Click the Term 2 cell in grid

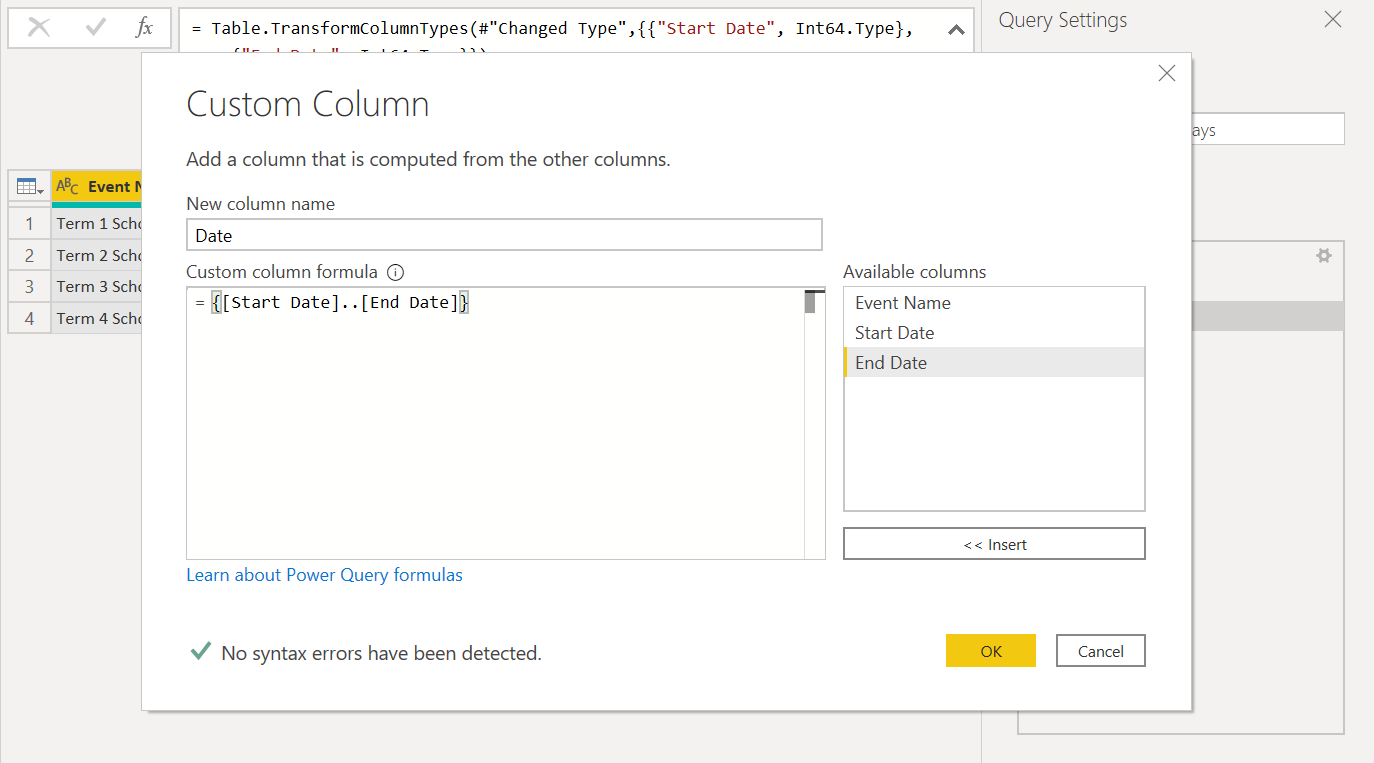pyautogui.click(x=97, y=255)
